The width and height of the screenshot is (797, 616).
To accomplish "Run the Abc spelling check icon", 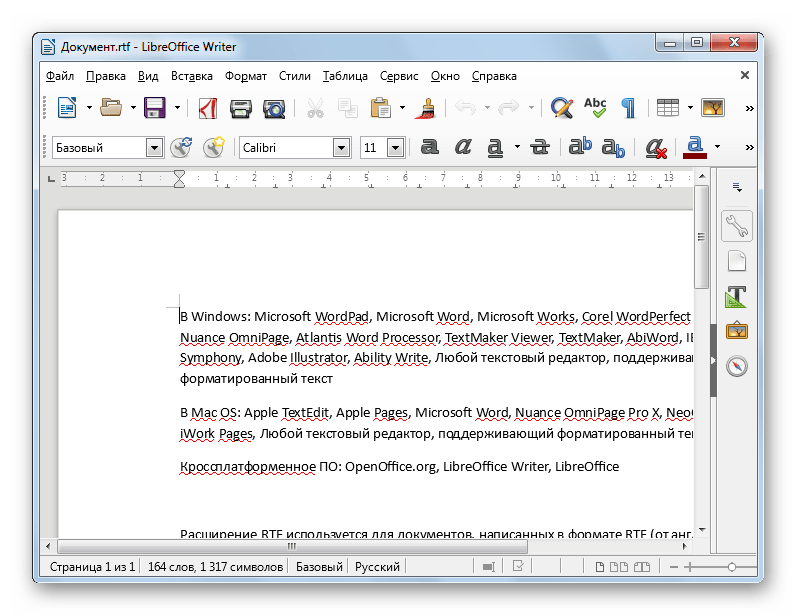I will (595, 108).
